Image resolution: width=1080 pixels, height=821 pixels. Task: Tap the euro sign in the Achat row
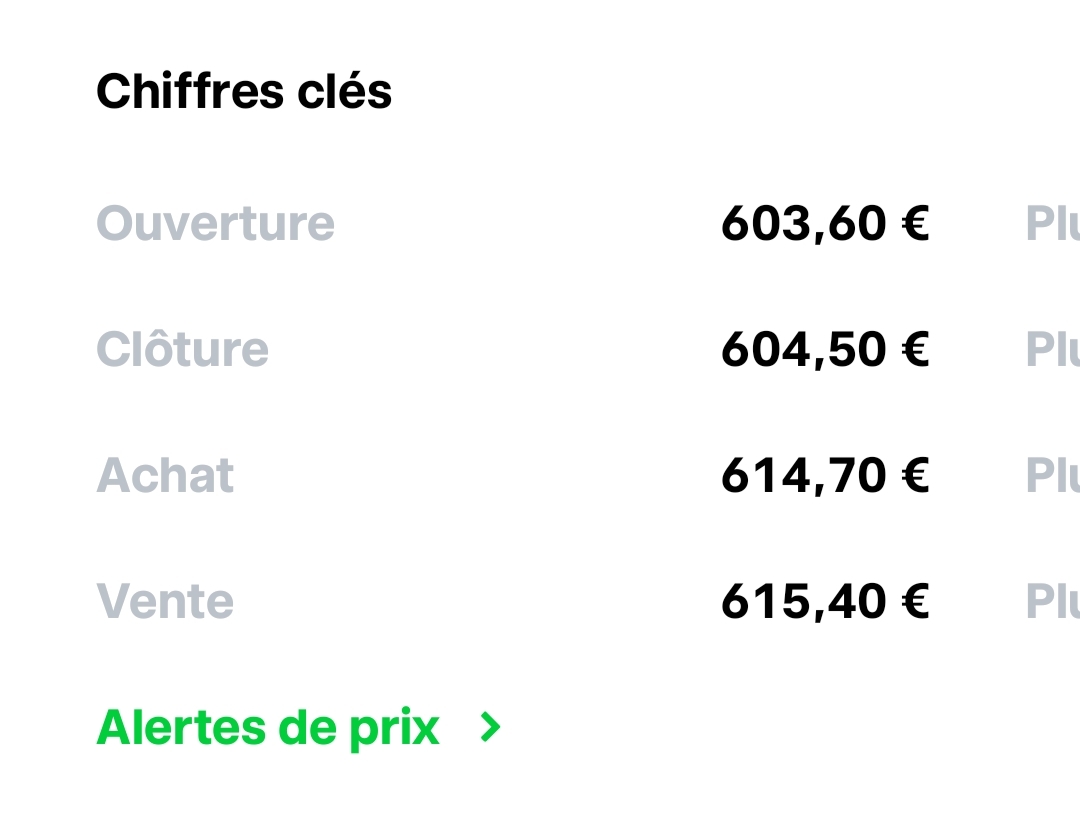[915, 475]
